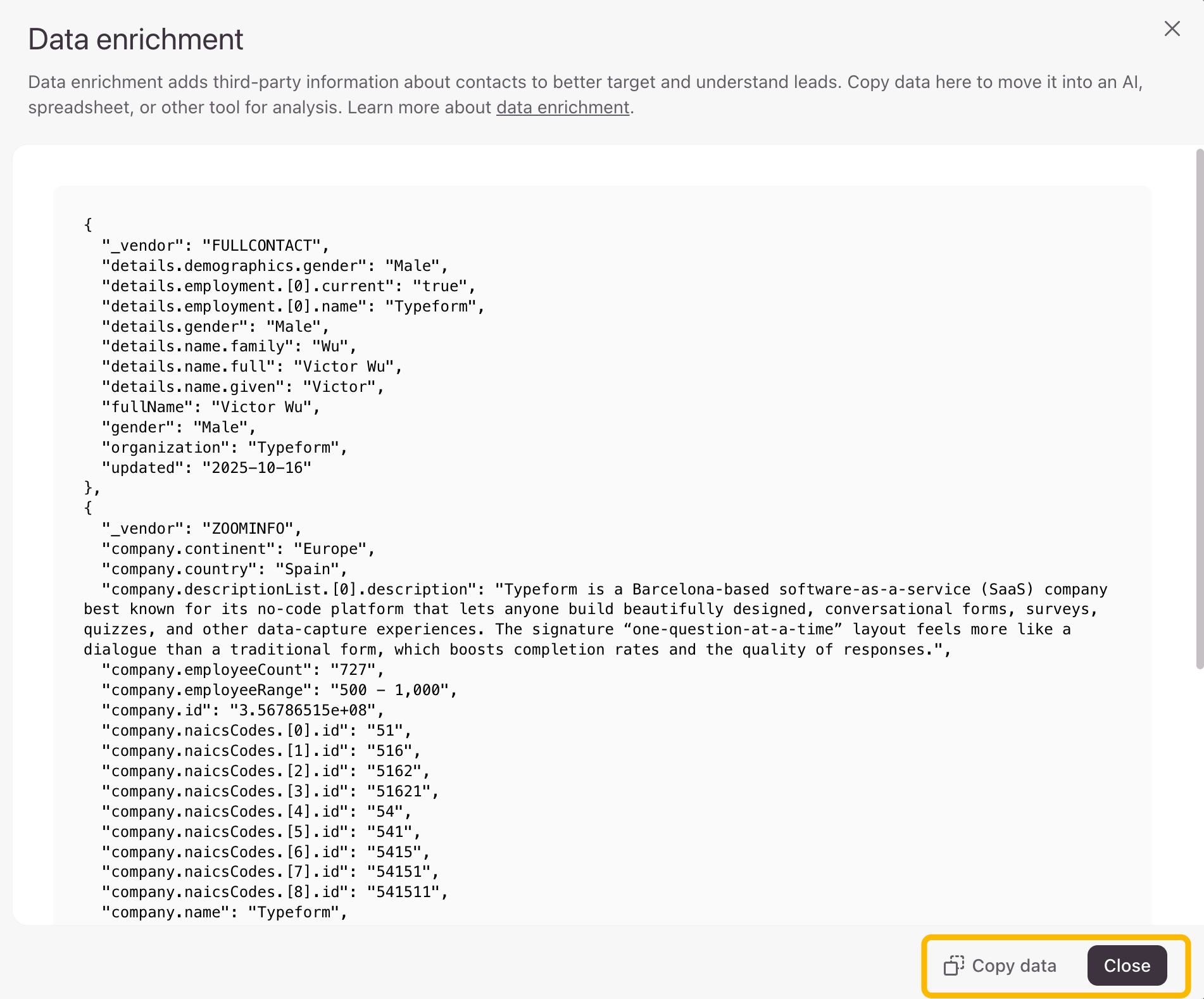
Task: Click the vertical scrollbar of the data panel
Action: coord(1199,408)
